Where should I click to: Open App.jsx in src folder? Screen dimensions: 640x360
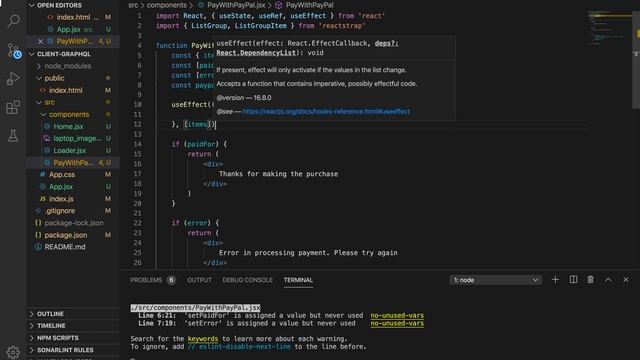point(61,187)
